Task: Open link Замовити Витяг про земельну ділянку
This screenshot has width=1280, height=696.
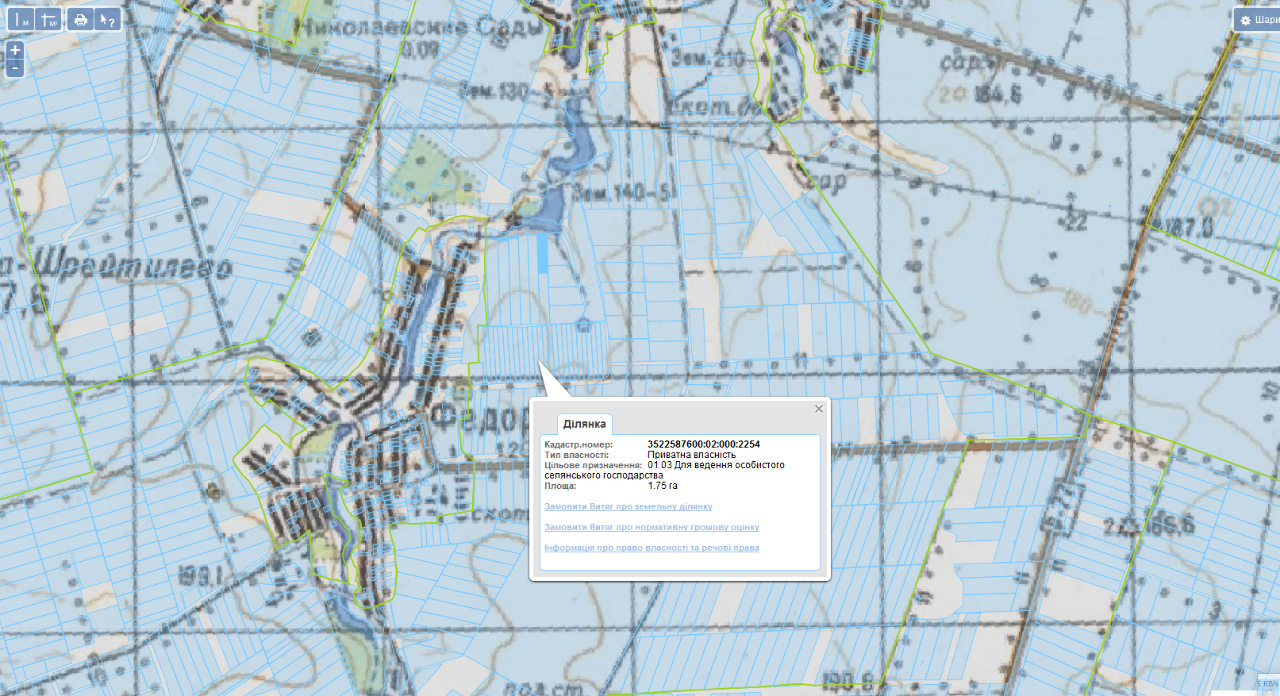Action: 628,506
